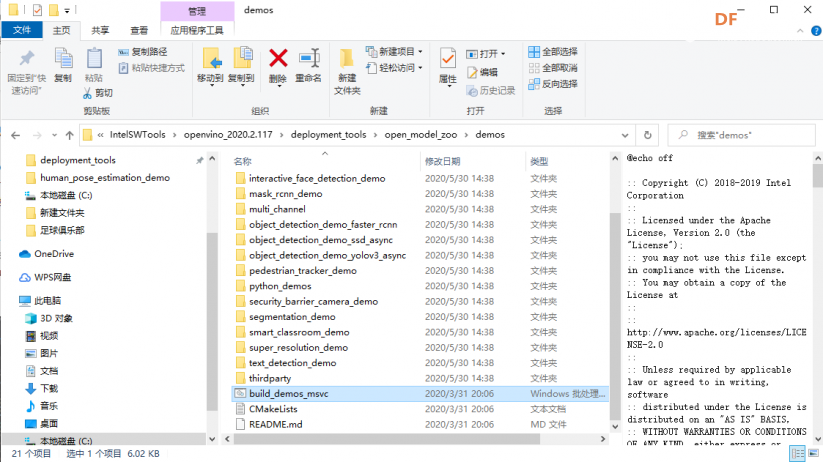Click deployment_tools in address path
Image resolution: width=823 pixels, height=462 pixels.
click(329, 134)
